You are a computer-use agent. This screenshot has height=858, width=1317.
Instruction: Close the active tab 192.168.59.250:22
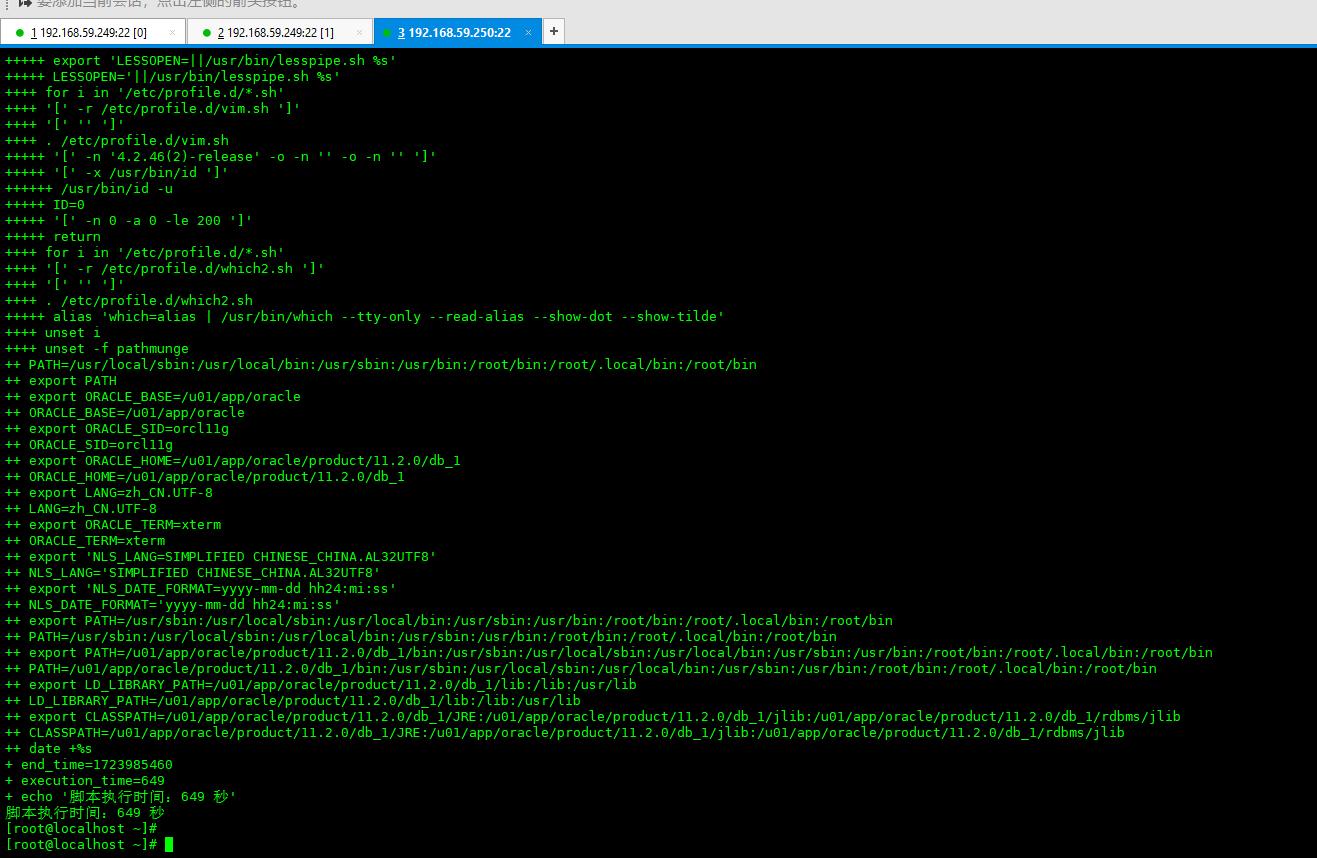pos(528,32)
